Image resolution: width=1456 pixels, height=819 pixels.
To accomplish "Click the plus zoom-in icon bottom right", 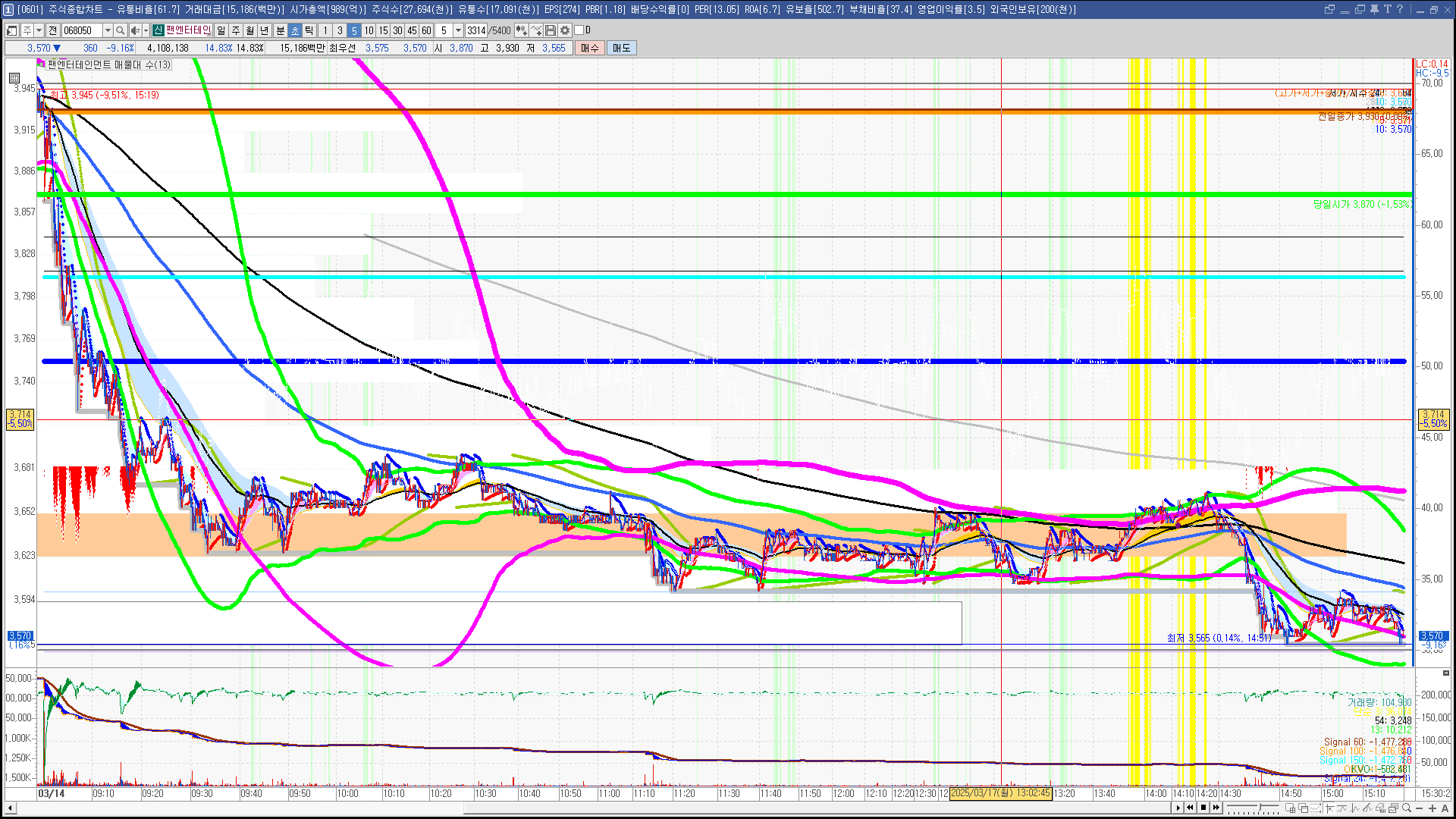I will [1432, 808].
